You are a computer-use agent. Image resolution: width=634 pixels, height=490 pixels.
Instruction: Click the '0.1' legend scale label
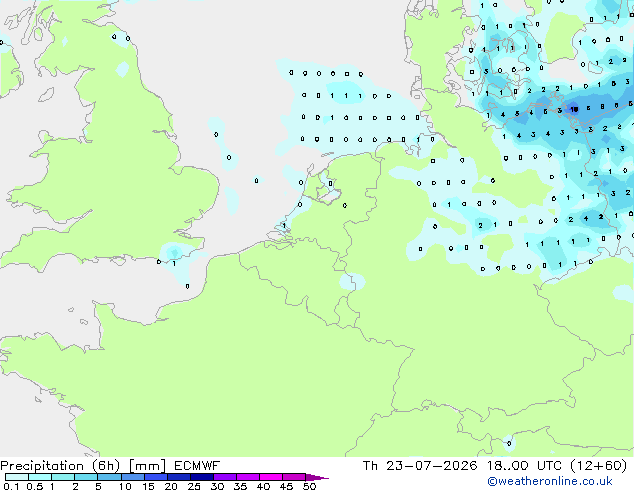[x=11, y=486]
